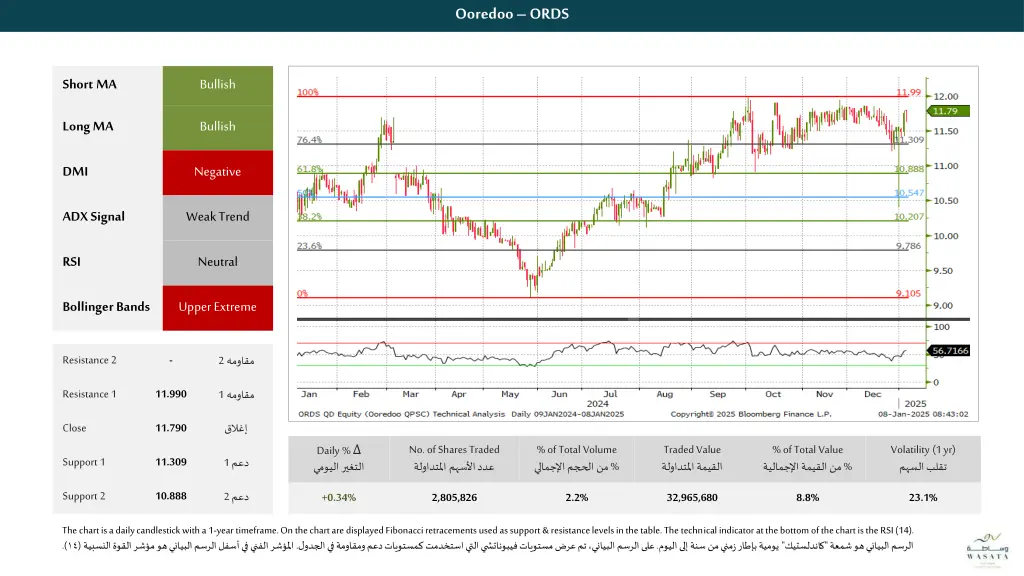1024x576 pixels.
Task: Click the Support 2 row label
Action: click(x=84, y=496)
